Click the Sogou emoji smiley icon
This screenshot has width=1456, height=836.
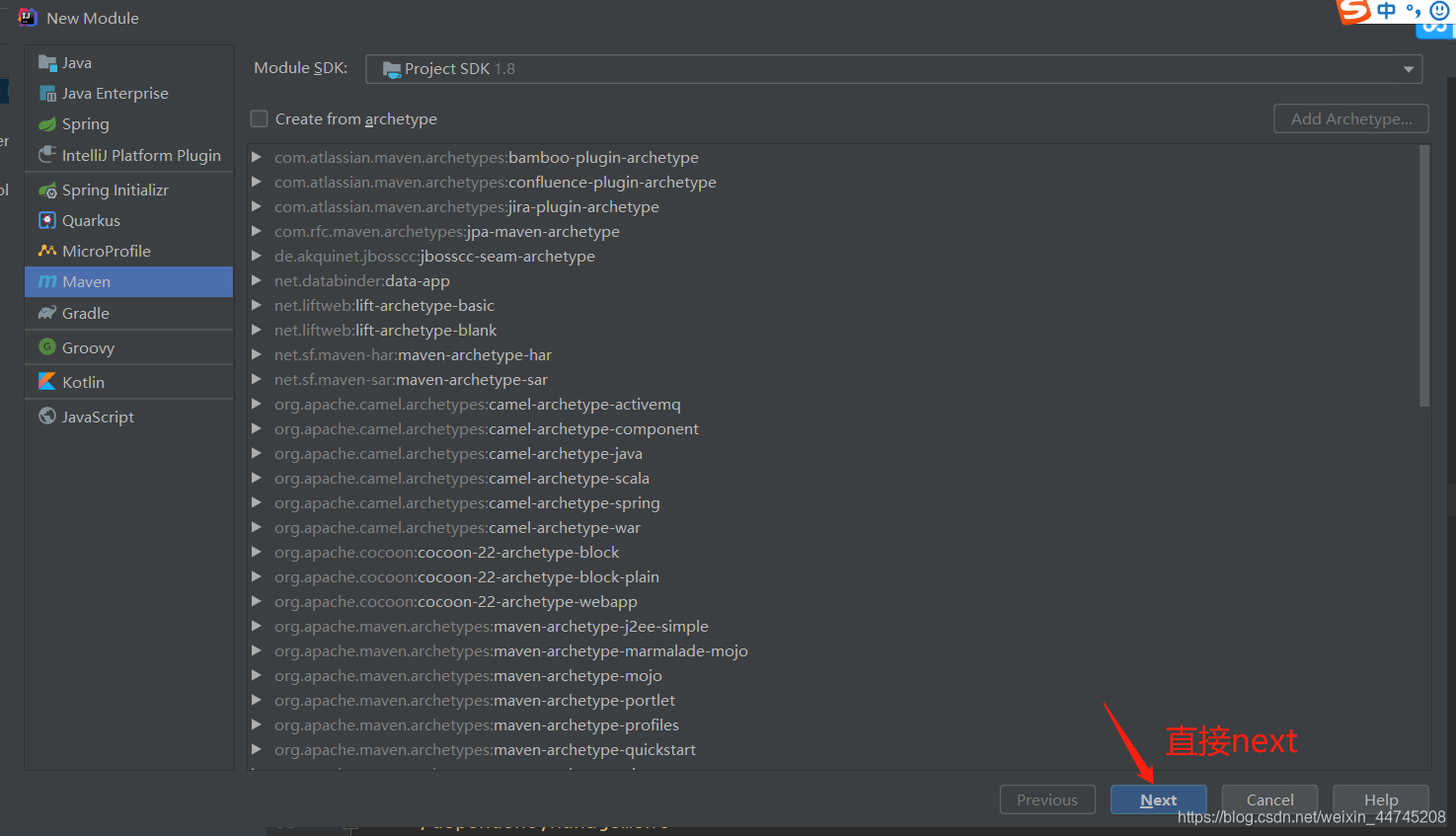tap(1440, 11)
